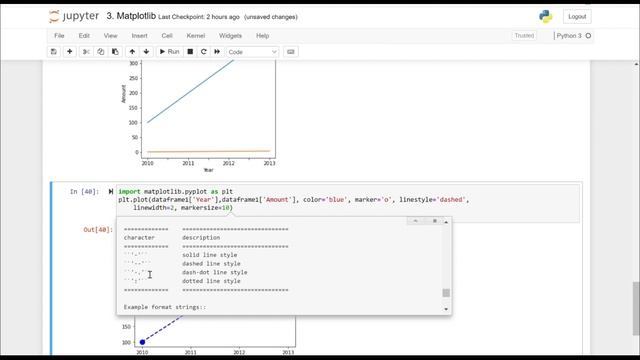Click the tooltip scrollbar up arrow
The width and height of the screenshot is (640, 360).
(446, 222)
